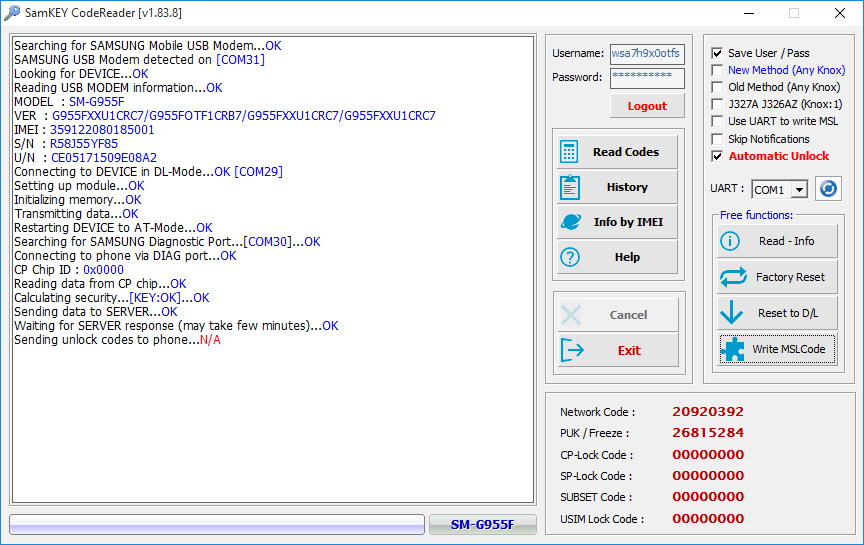Click the SamKEY key icon in title bar
This screenshot has width=864, height=545.
tap(12, 12)
